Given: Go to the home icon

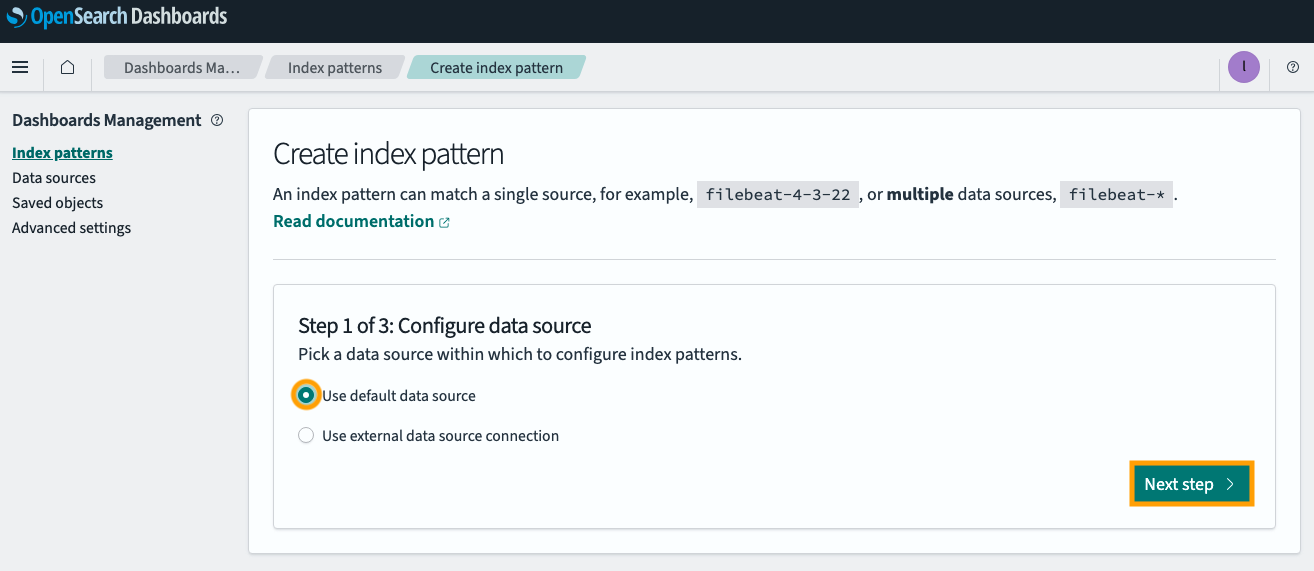Looking at the screenshot, I should pyautogui.click(x=67, y=67).
